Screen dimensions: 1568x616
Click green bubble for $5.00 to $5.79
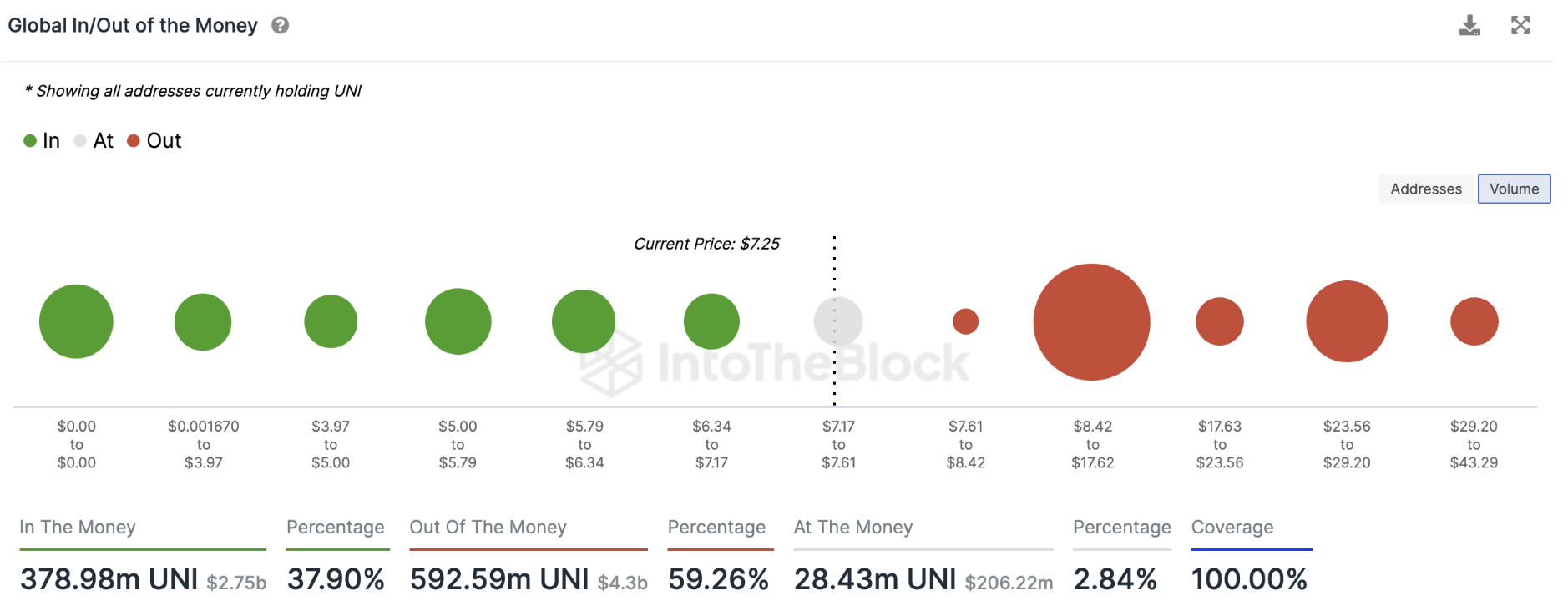coord(458,321)
